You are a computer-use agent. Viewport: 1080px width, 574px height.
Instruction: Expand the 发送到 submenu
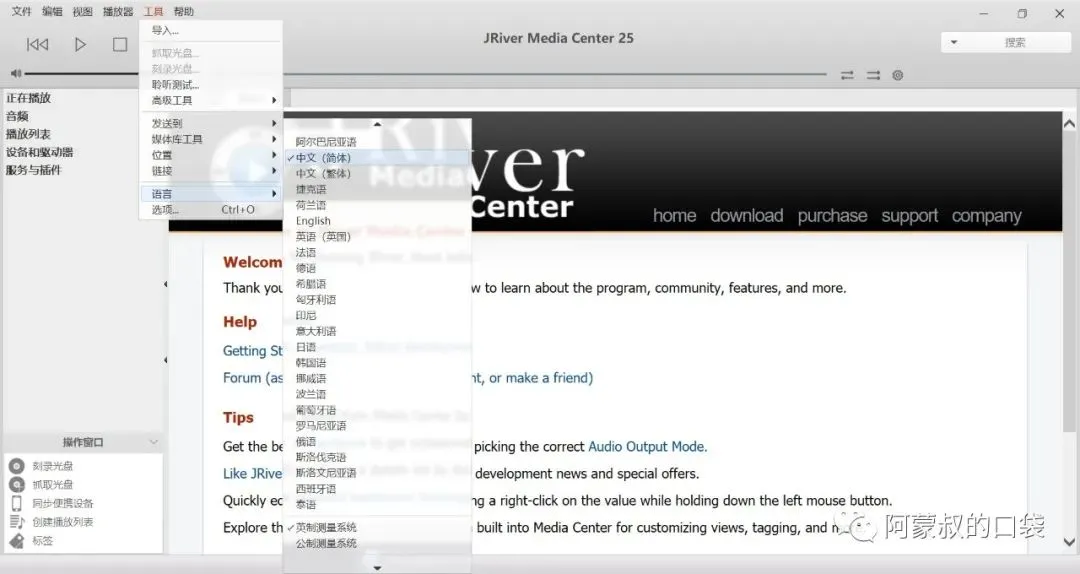(211, 123)
